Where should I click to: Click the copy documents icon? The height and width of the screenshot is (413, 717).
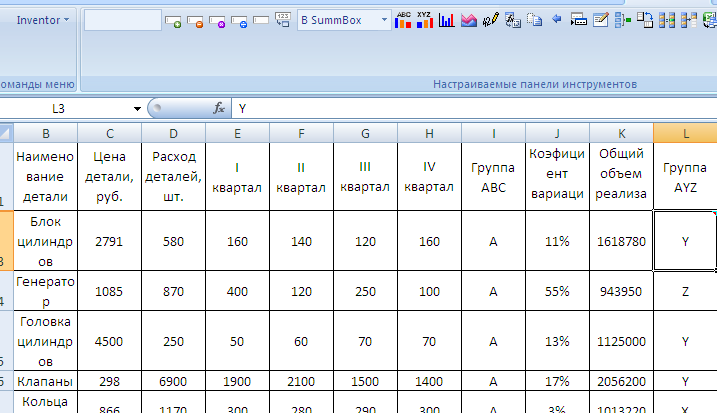(x=534, y=20)
